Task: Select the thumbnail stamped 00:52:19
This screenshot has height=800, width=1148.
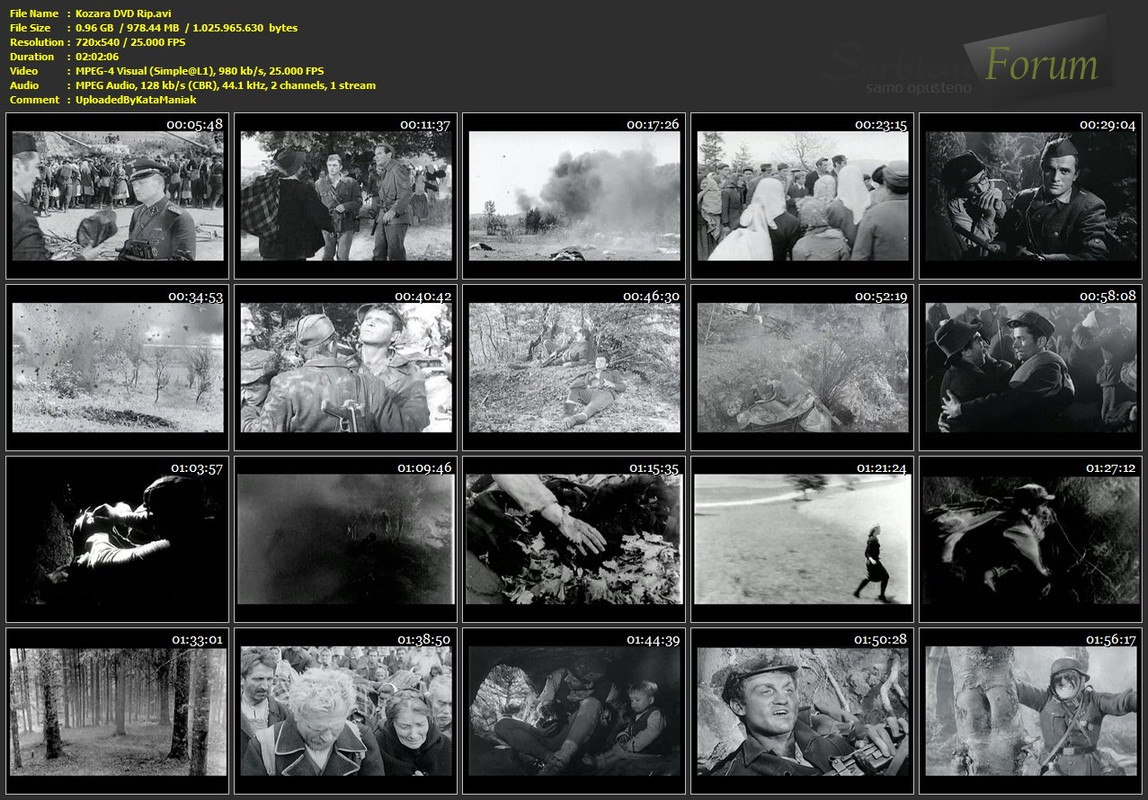Action: (x=802, y=367)
